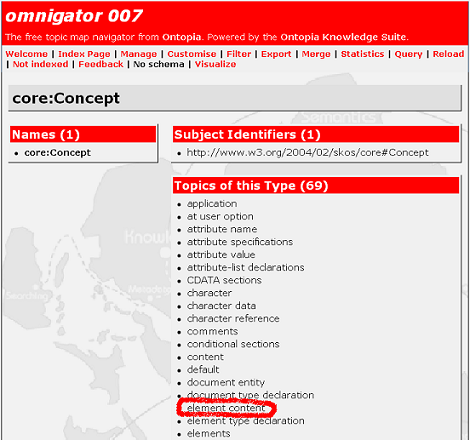Open the circled element content topic
The image size is (470, 440).
[226, 408]
